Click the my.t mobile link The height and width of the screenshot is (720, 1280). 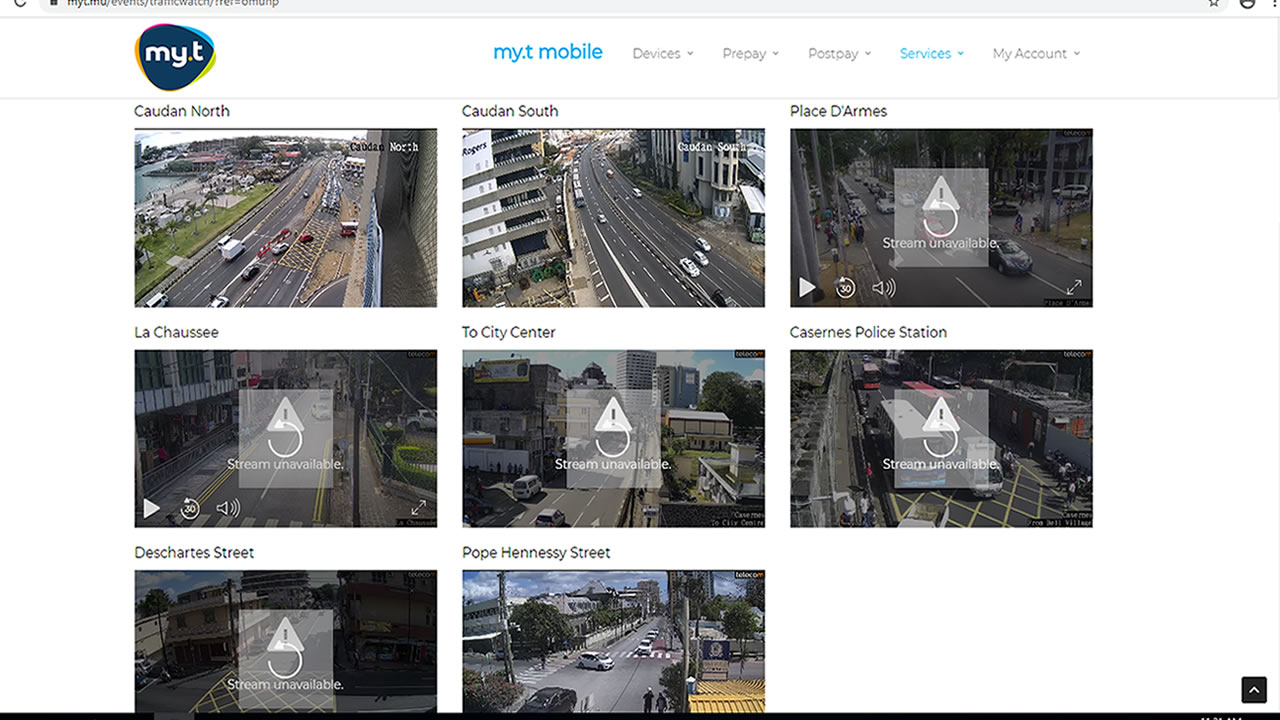[x=548, y=52]
